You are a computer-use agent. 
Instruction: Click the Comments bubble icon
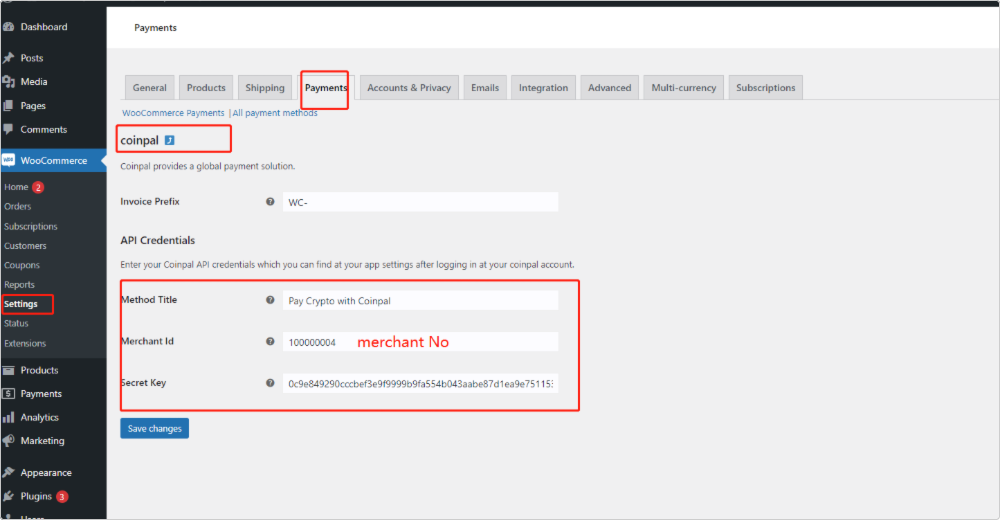8,129
